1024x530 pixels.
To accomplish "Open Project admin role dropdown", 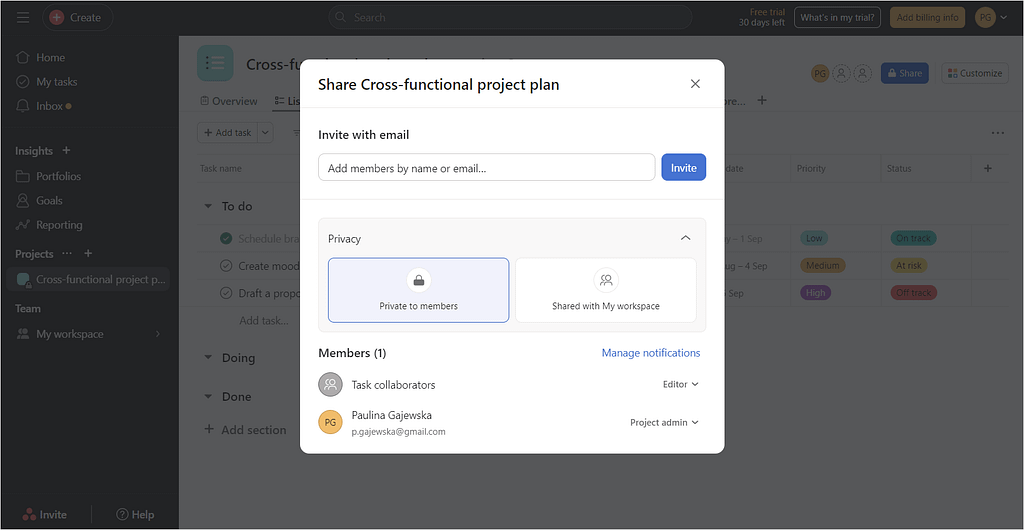I will pos(664,422).
